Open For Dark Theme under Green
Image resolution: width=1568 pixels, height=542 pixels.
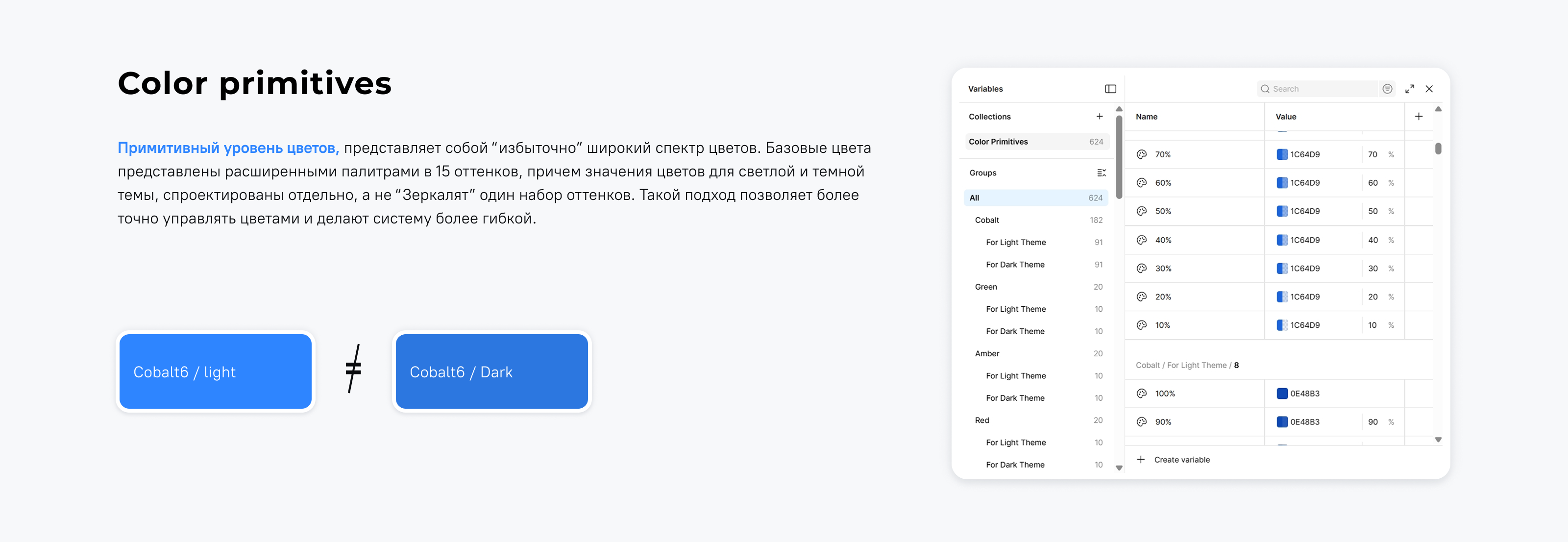[x=1035, y=331]
